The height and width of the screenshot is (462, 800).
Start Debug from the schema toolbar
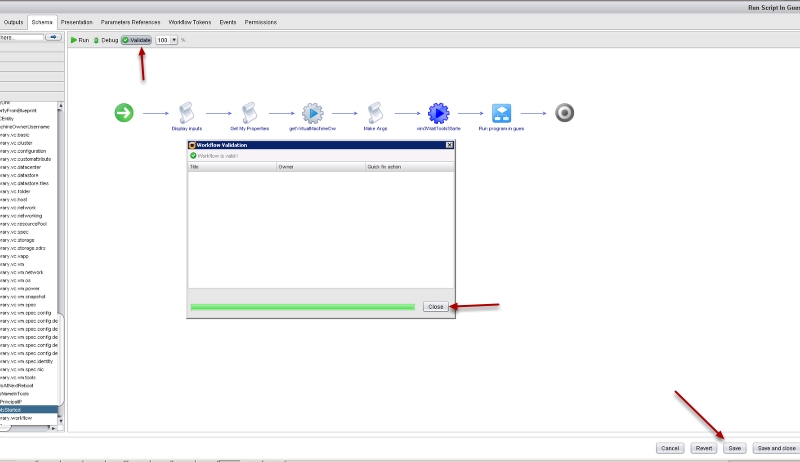[105, 40]
